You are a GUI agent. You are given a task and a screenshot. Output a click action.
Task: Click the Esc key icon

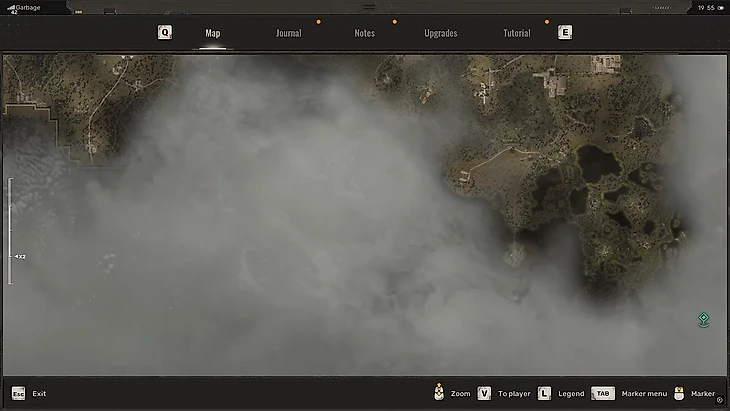click(x=18, y=394)
